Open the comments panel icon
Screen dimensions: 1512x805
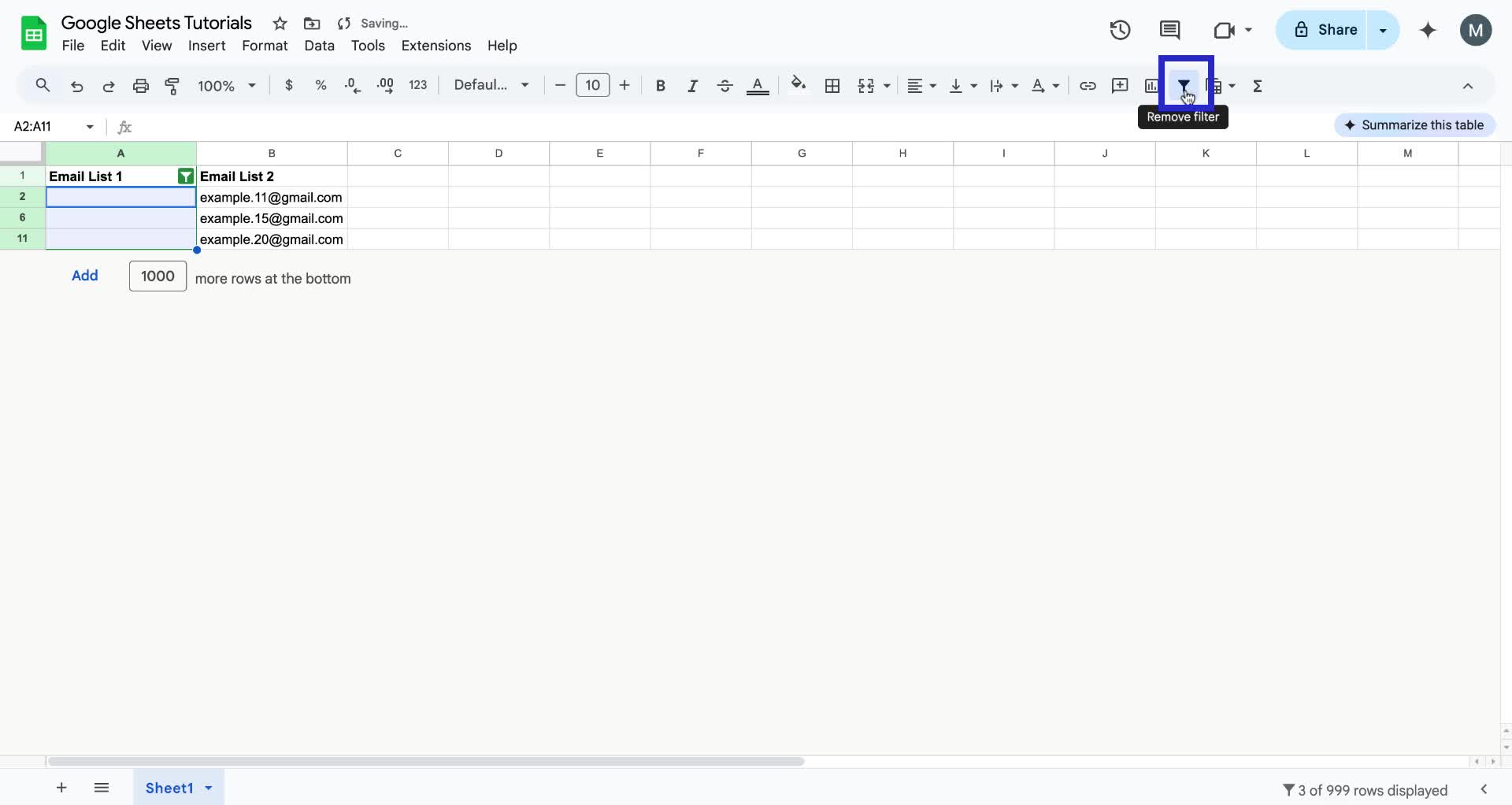pos(1169,30)
